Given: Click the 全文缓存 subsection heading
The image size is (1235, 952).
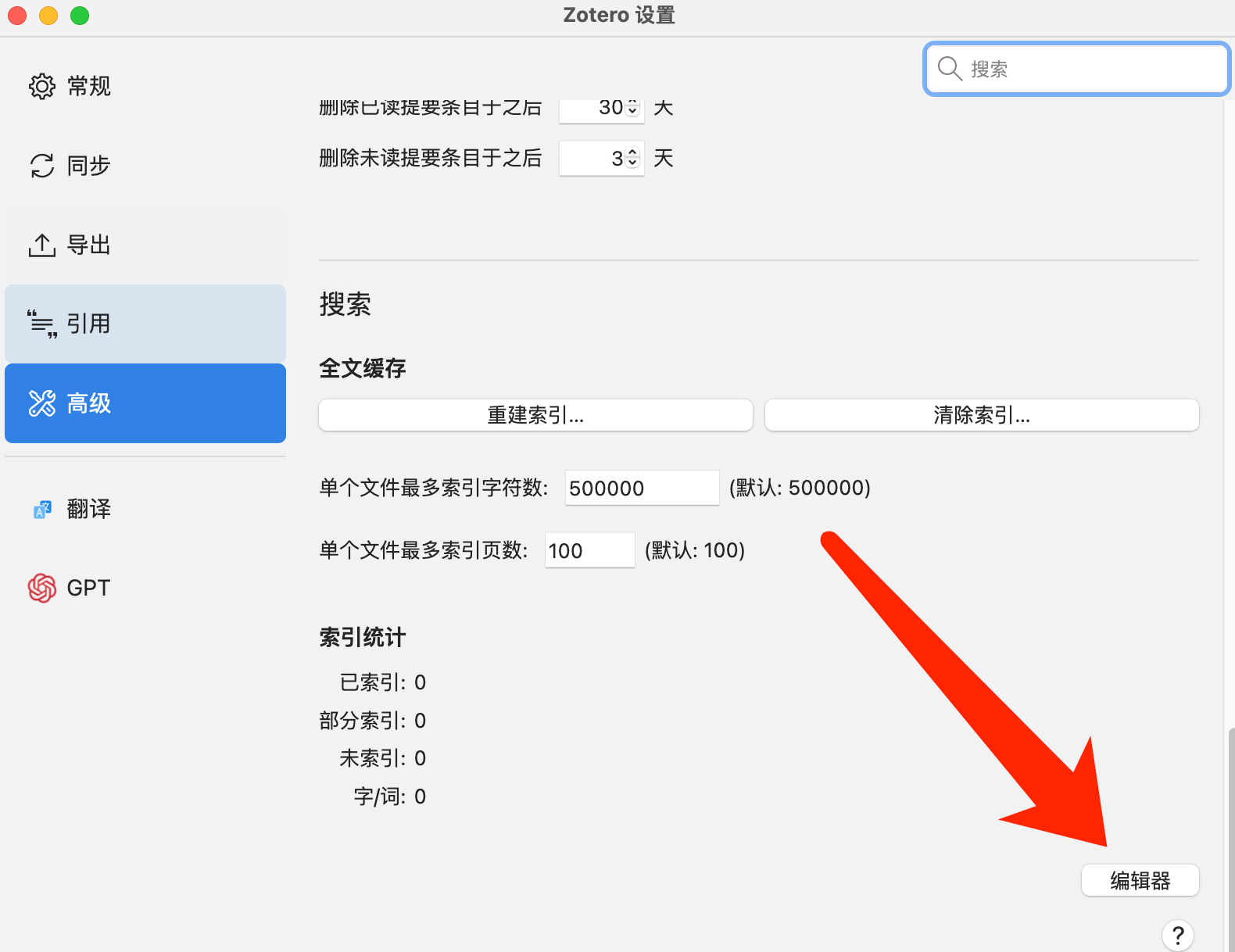Looking at the screenshot, I should pyautogui.click(x=363, y=368).
